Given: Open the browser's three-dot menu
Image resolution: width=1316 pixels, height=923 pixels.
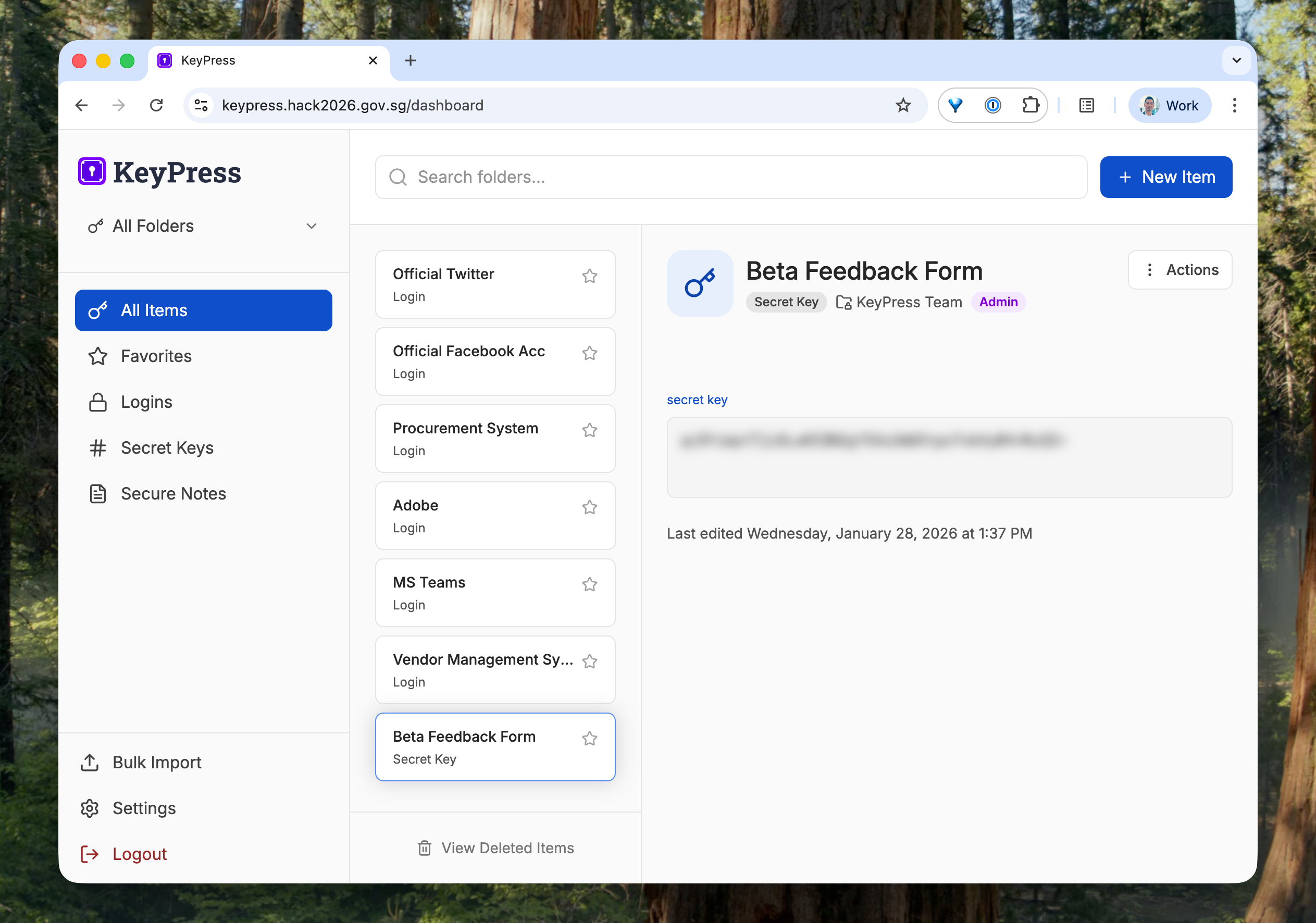Looking at the screenshot, I should (1235, 105).
